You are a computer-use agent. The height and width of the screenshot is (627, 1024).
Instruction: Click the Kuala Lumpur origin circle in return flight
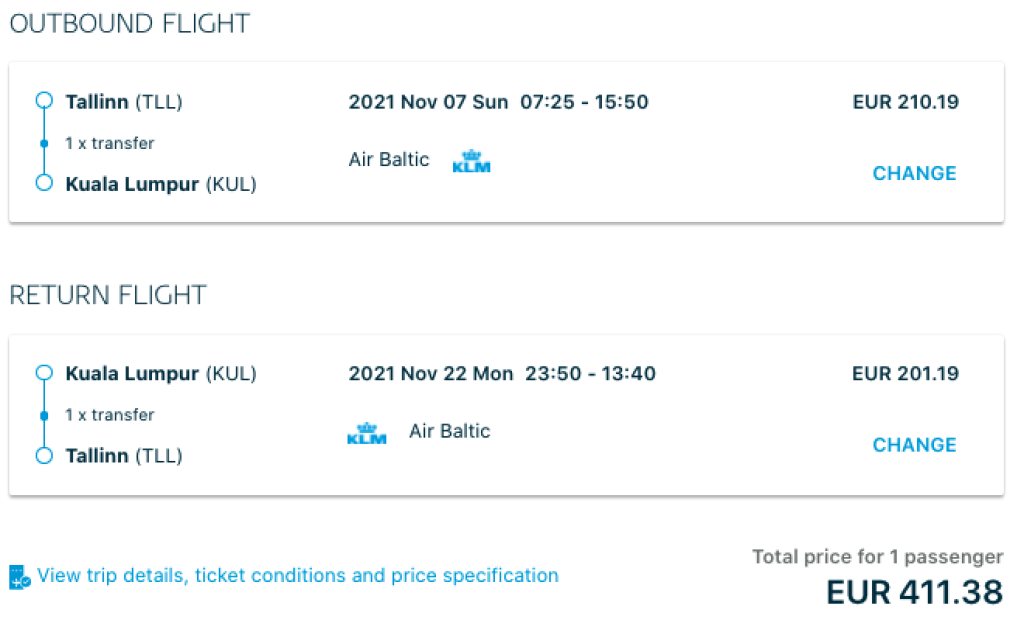[43, 373]
